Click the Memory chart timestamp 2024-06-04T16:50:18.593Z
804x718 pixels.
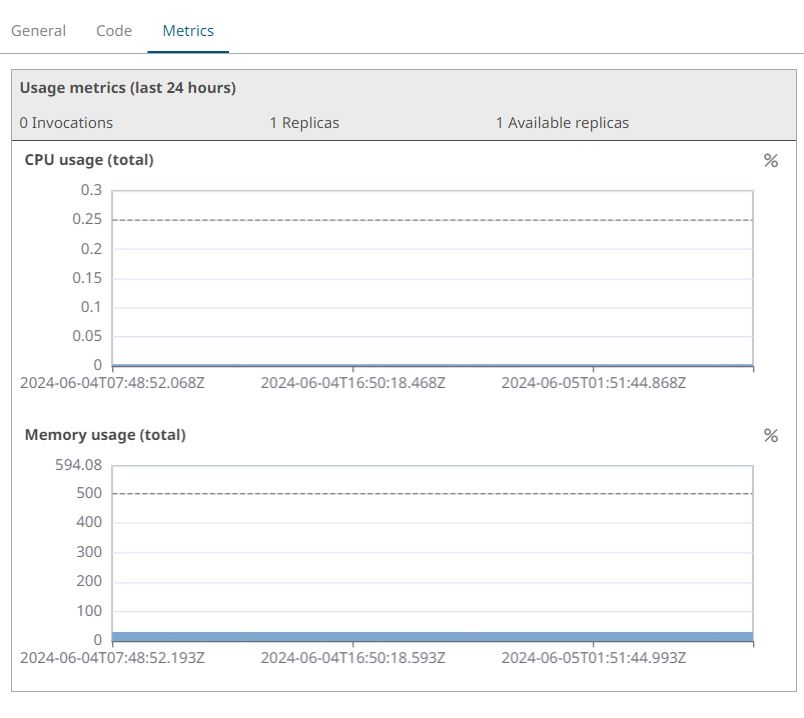pyautogui.click(x=353, y=658)
